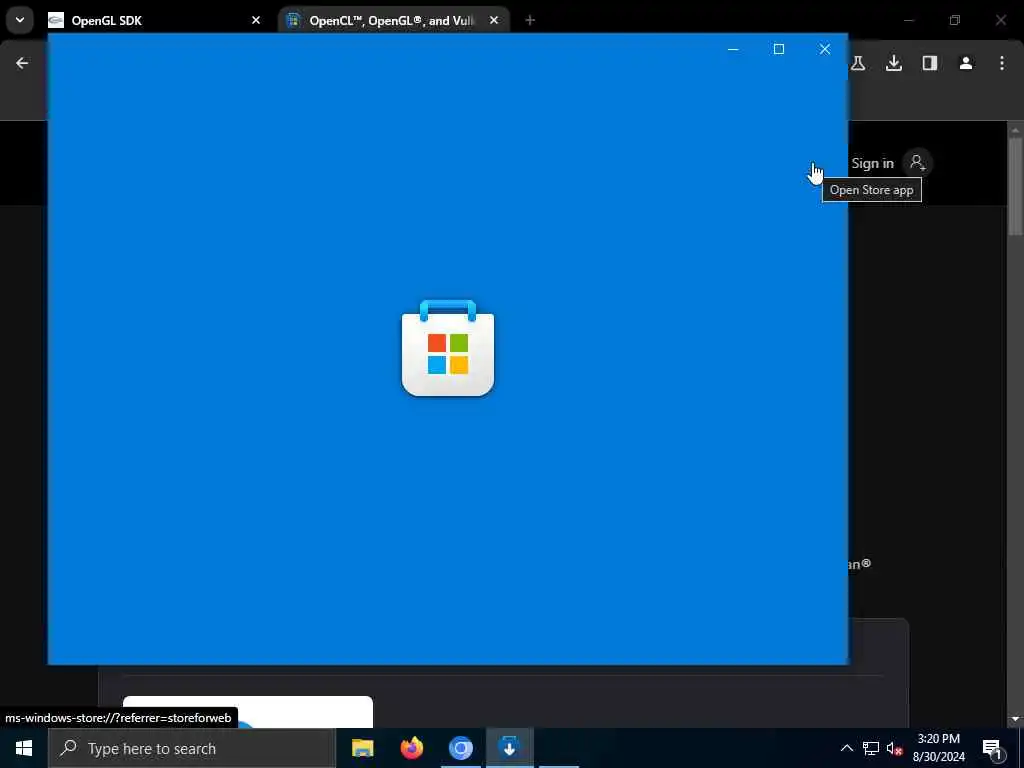The height and width of the screenshot is (768, 1024).
Task: Close the OpenCL, OpenGL, and Vulkan tab
Action: 494,20
